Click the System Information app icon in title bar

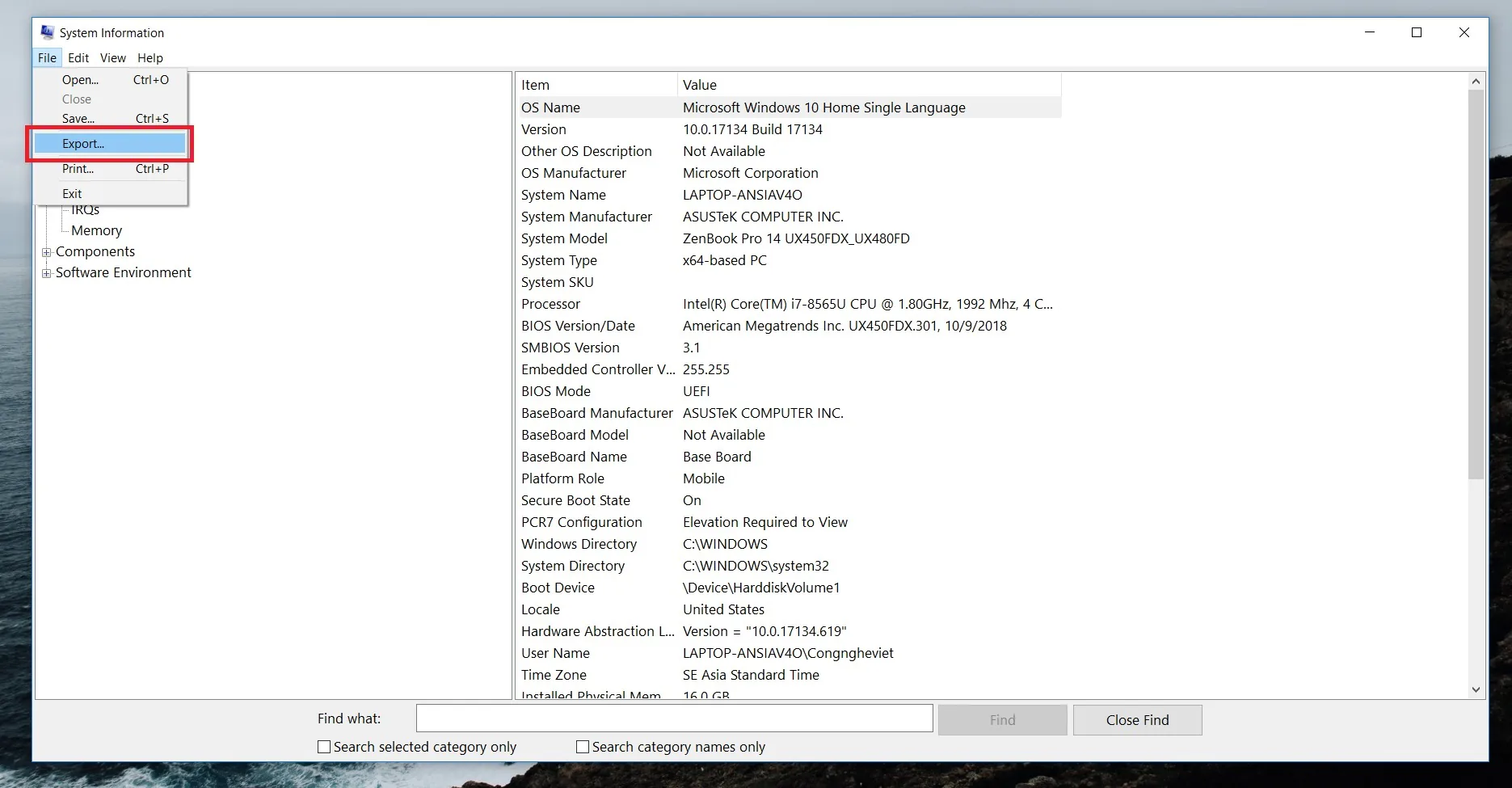click(48, 32)
